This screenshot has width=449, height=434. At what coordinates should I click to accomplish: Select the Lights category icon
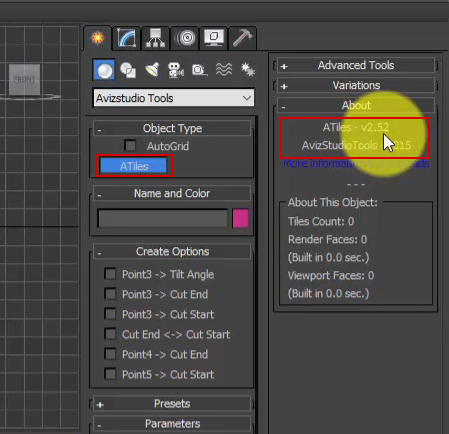point(152,70)
